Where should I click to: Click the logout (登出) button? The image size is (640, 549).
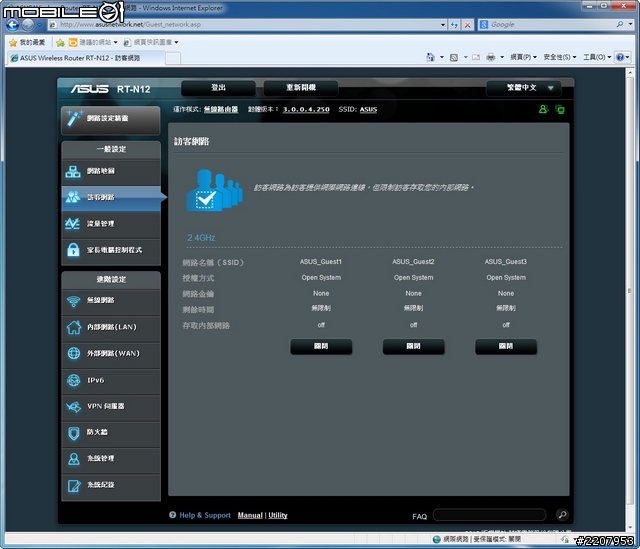(x=218, y=88)
